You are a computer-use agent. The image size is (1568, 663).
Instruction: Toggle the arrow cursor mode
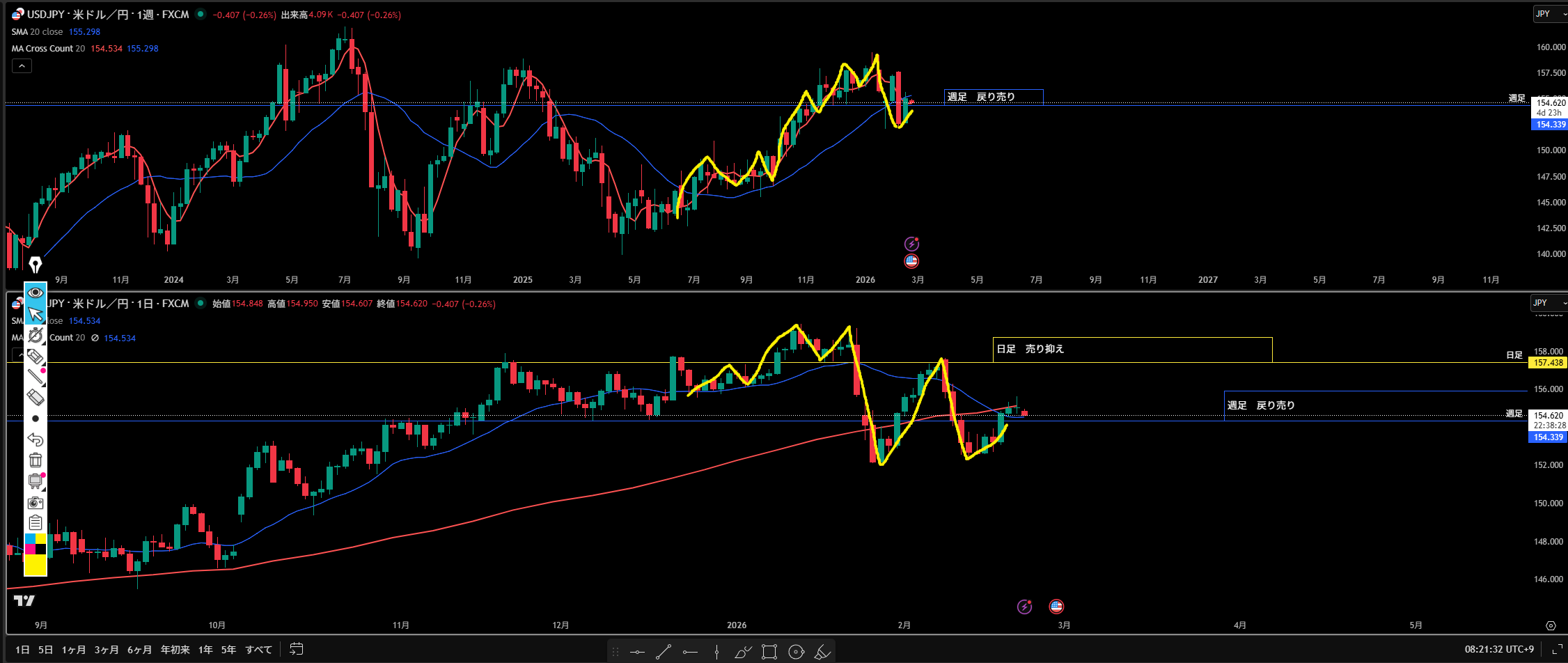(x=36, y=315)
